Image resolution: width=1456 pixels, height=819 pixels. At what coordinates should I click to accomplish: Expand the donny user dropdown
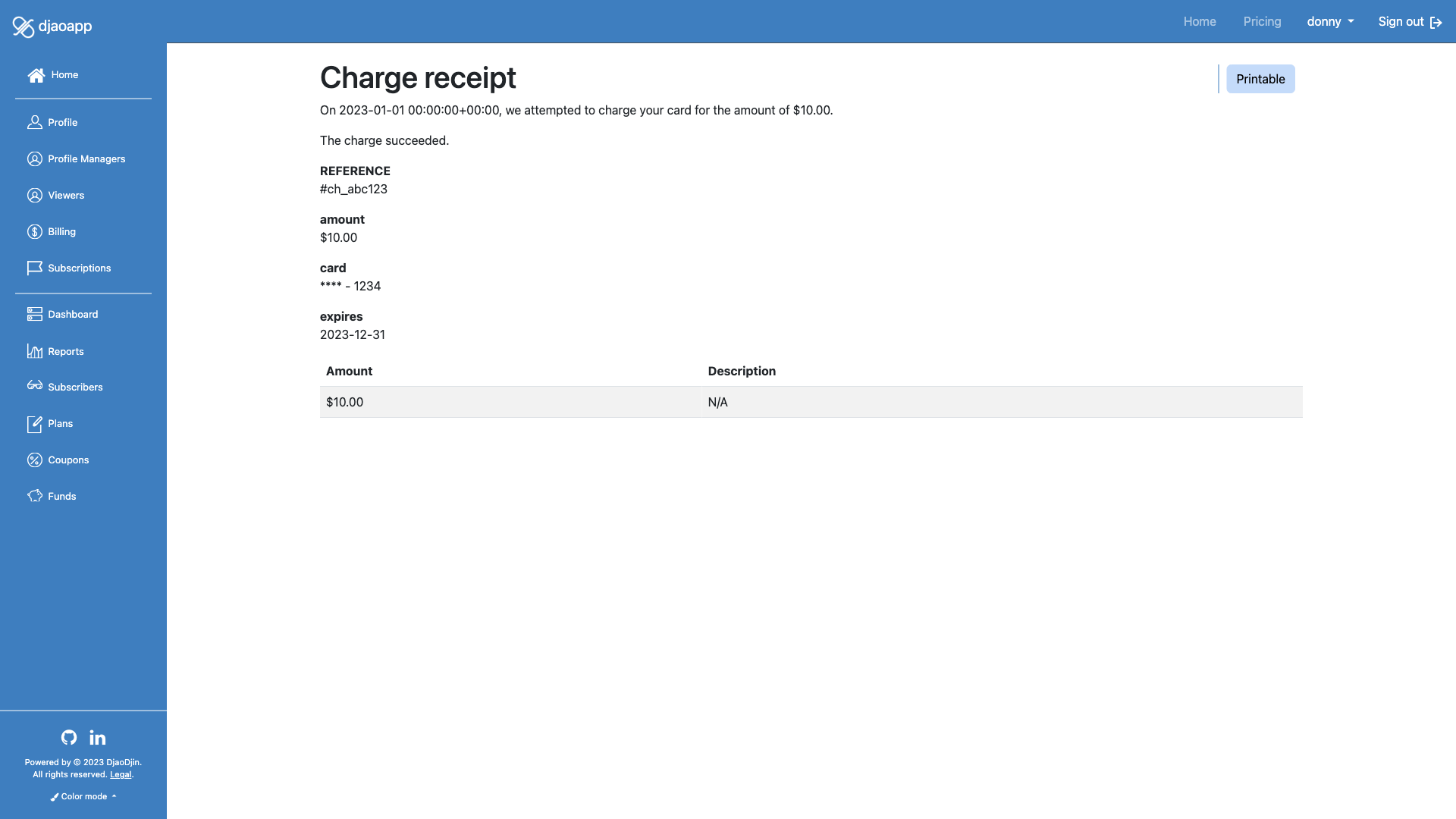click(1330, 21)
